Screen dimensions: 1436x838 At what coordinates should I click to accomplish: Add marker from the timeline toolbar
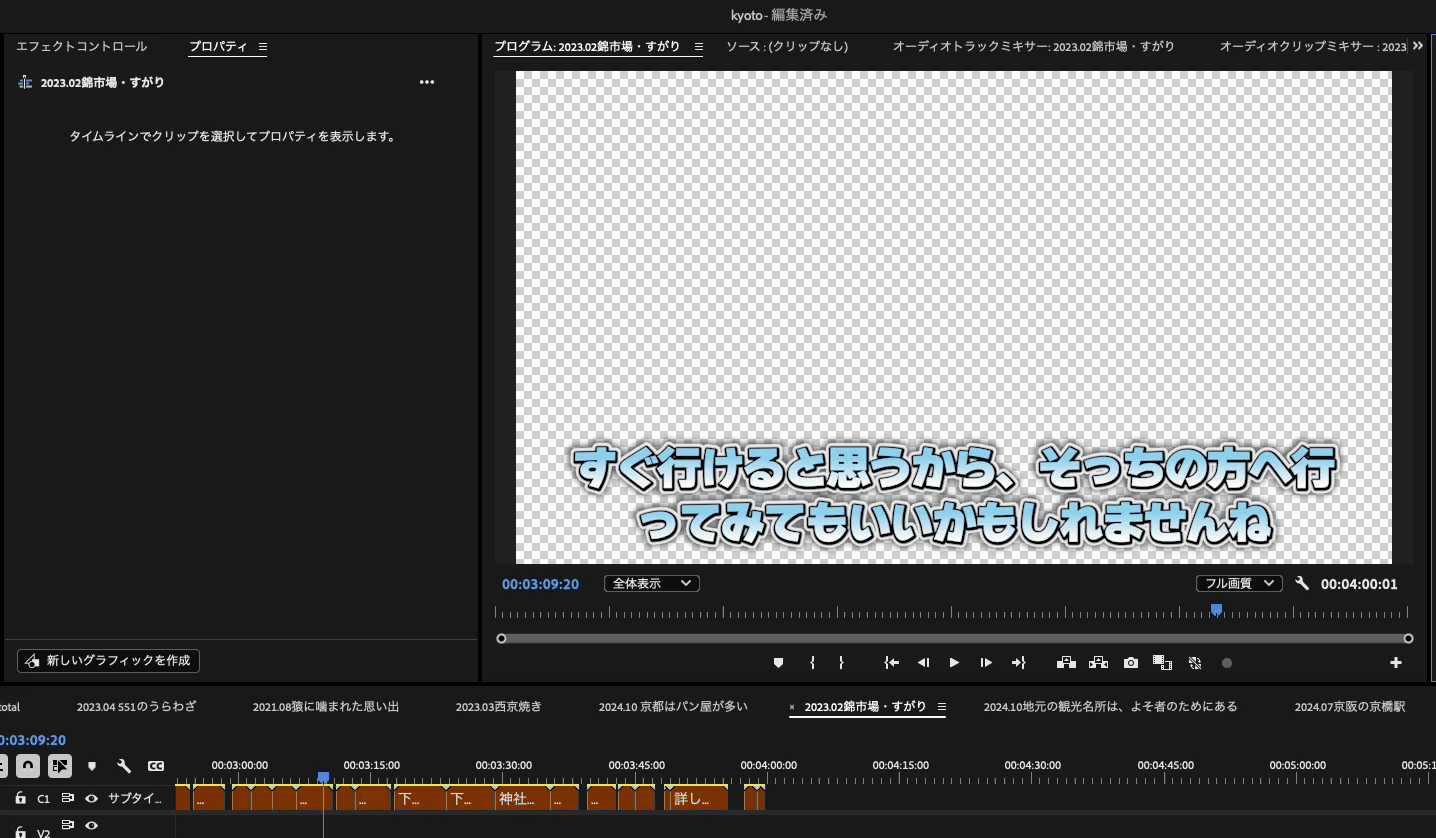tap(92, 766)
